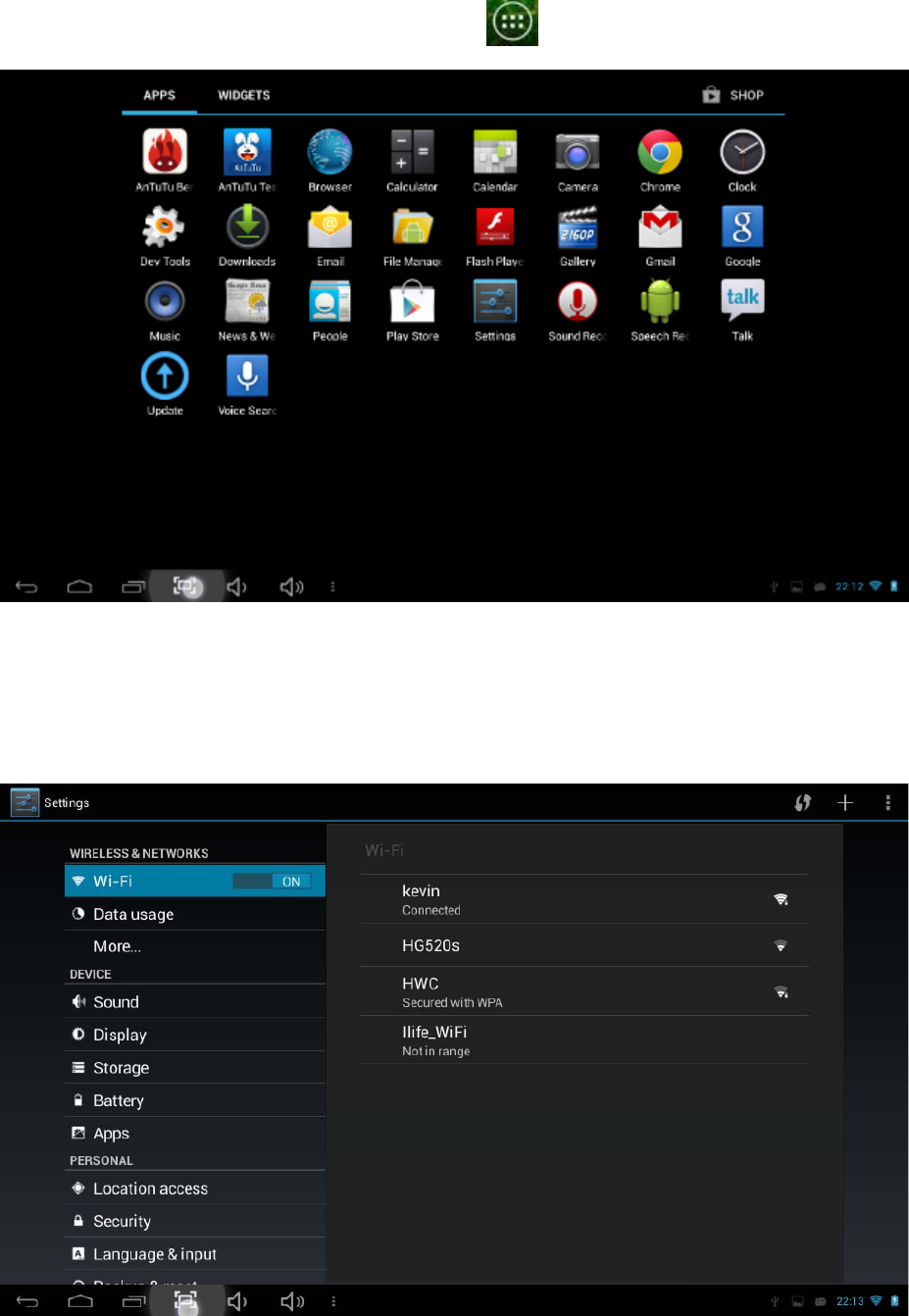Select the connected kevin Wi-Fi network

[x=584, y=899]
